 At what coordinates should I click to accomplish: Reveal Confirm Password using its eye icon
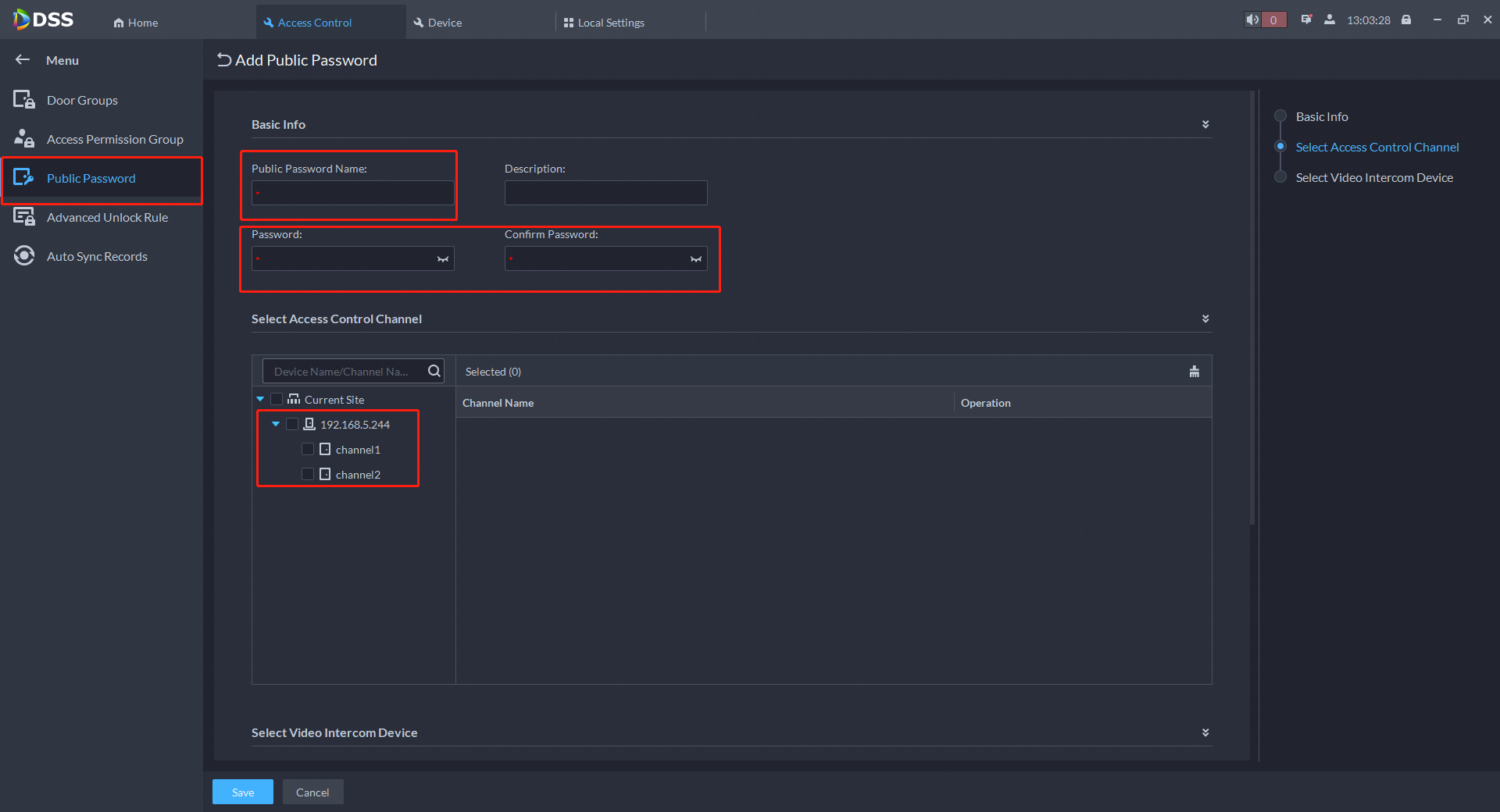coord(696,259)
